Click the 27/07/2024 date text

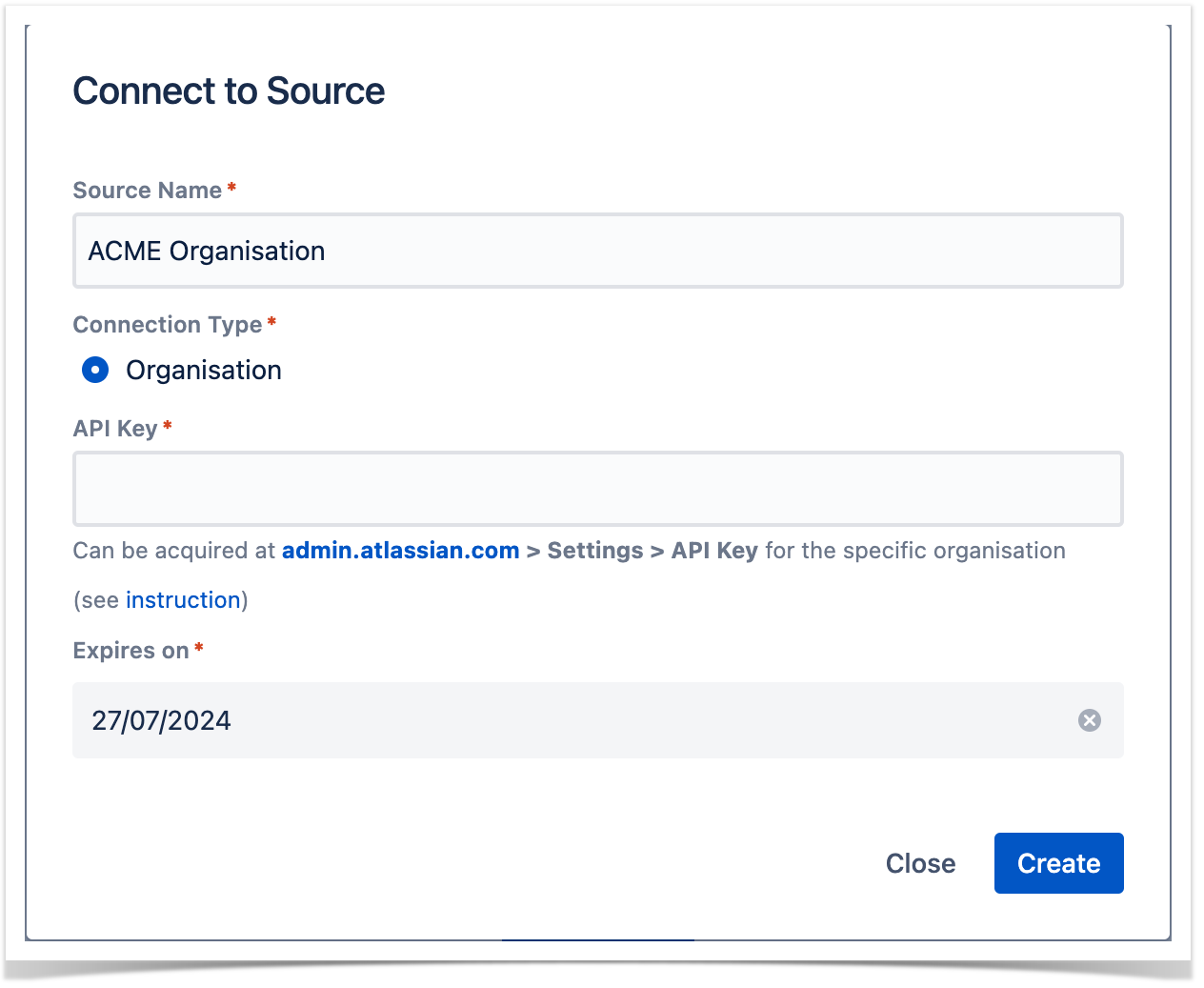click(x=161, y=720)
